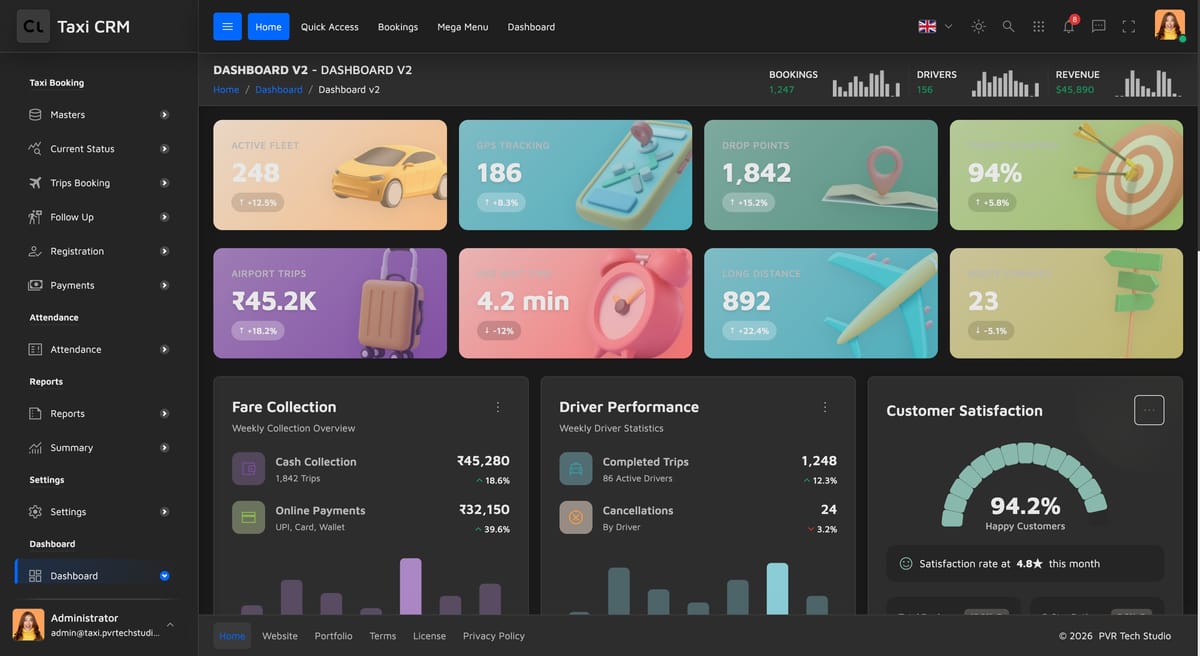The width and height of the screenshot is (1200, 656).
Task: Click the Attendance list icon
Action: (35, 349)
